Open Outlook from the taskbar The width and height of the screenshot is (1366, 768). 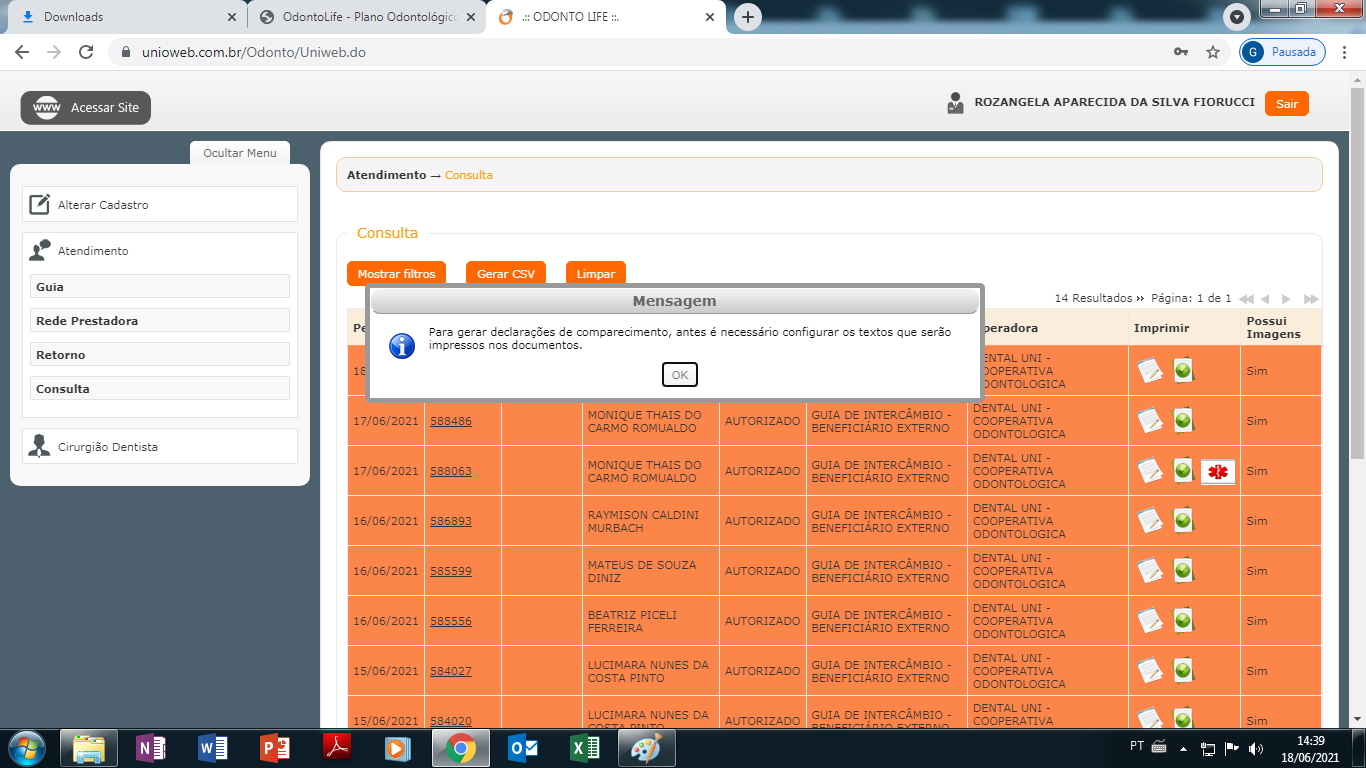click(523, 748)
